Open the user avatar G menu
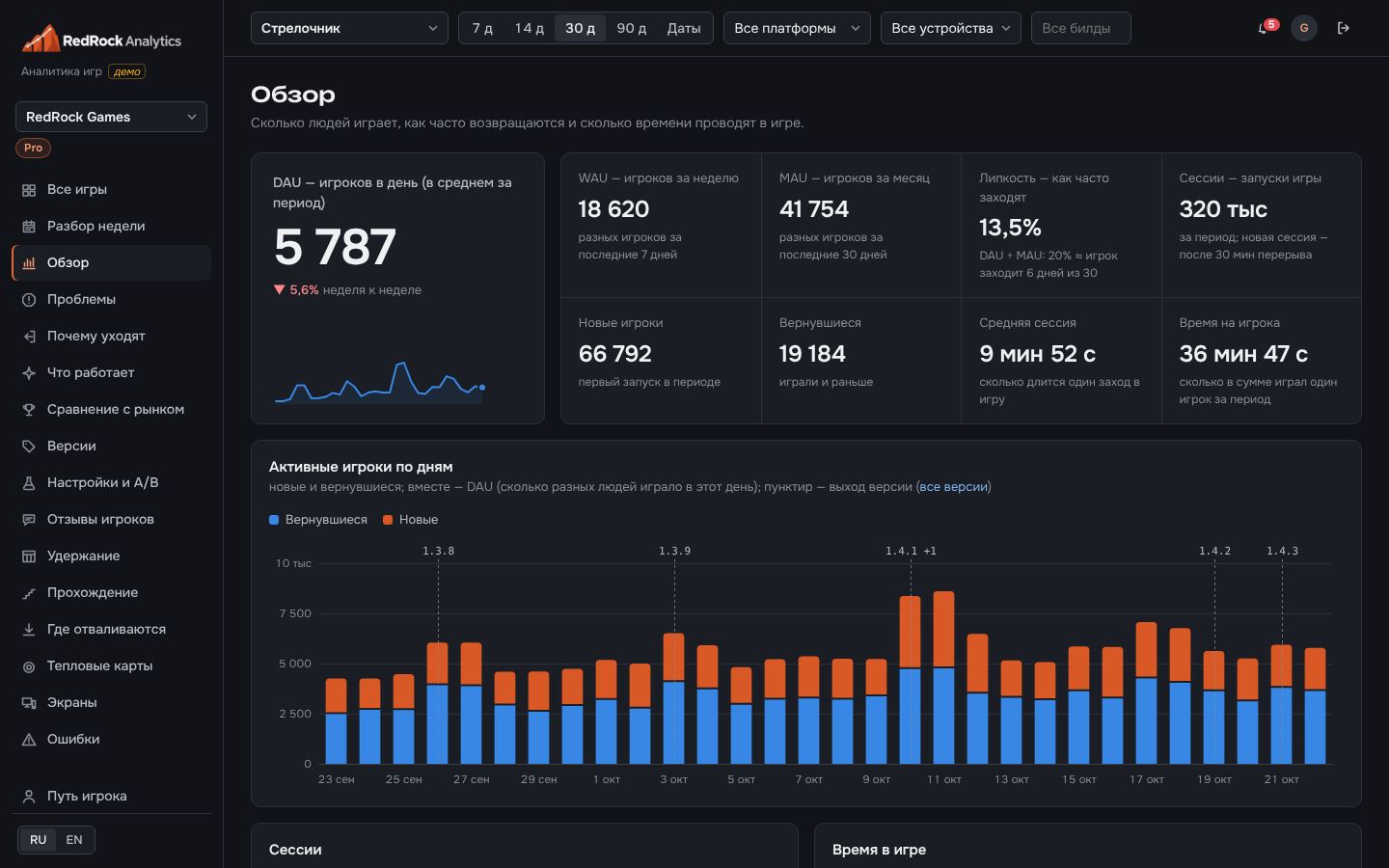Screen dimensions: 1389x868 click(1304, 28)
